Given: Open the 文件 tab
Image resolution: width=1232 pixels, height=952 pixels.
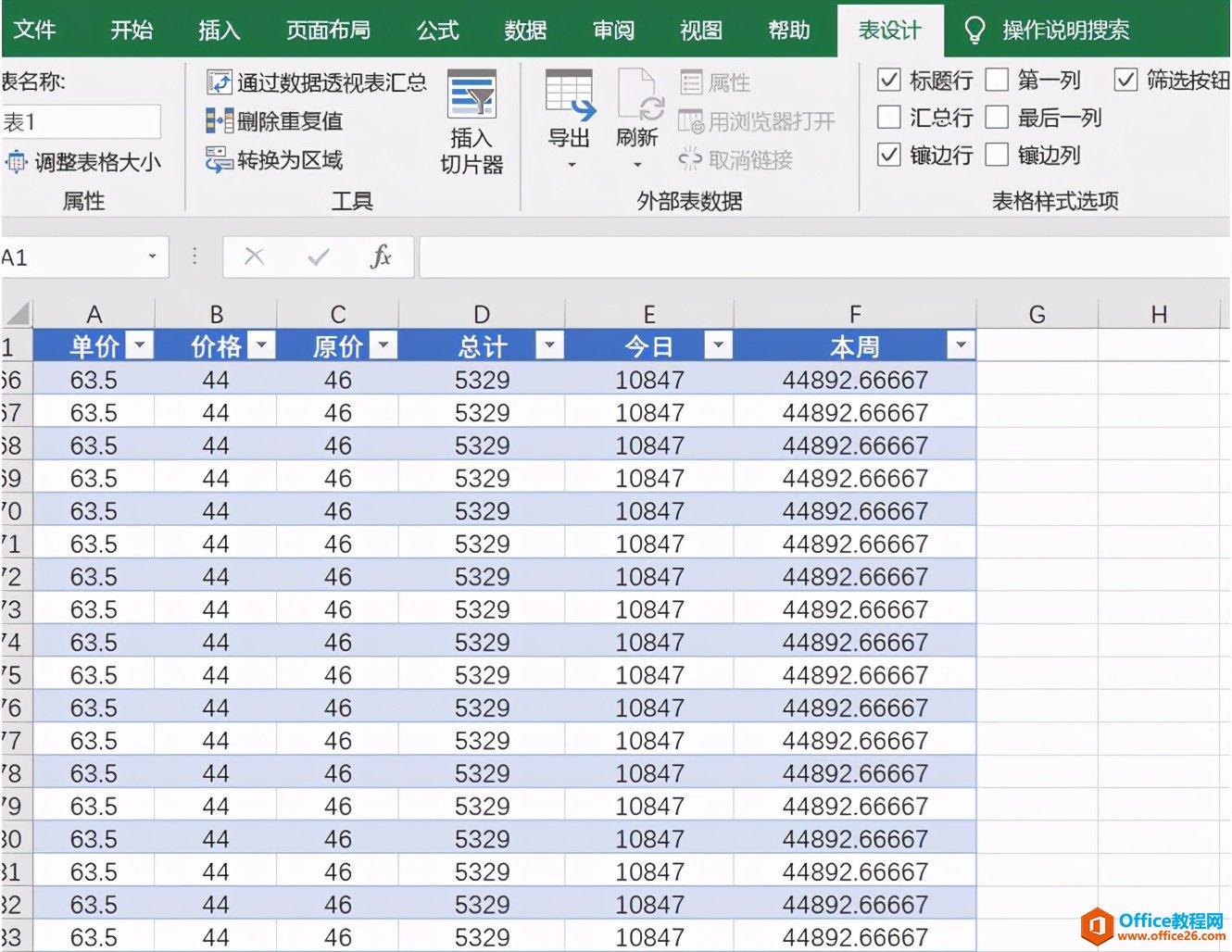Looking at the screenshot, I should tap(35, 30).
